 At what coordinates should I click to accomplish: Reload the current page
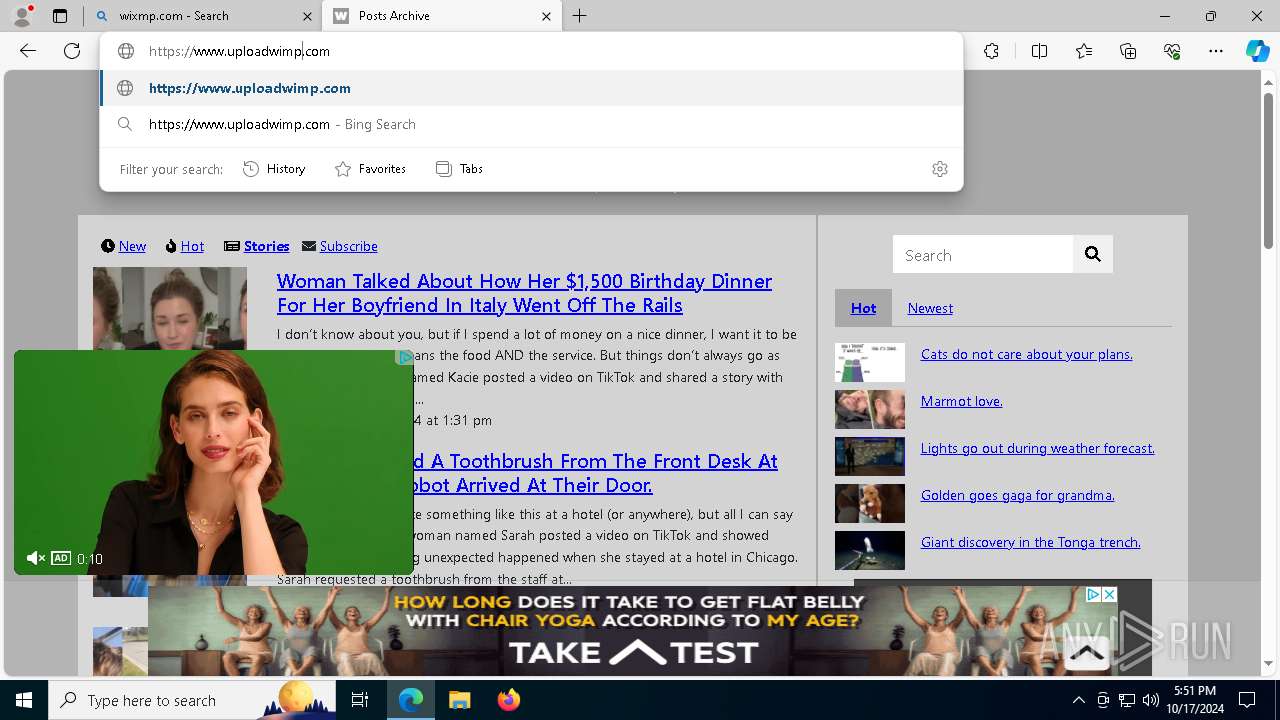click(x=72, y=51)
